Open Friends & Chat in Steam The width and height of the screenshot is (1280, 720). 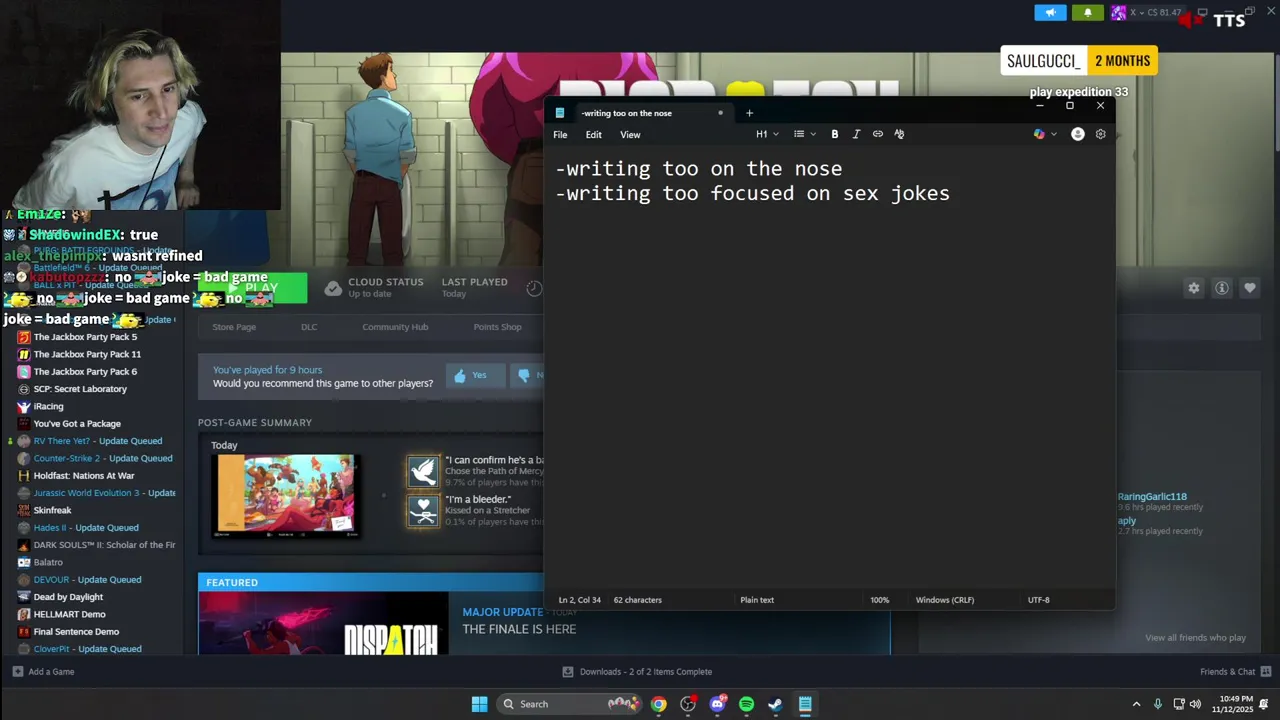(x=1236, y=672)
